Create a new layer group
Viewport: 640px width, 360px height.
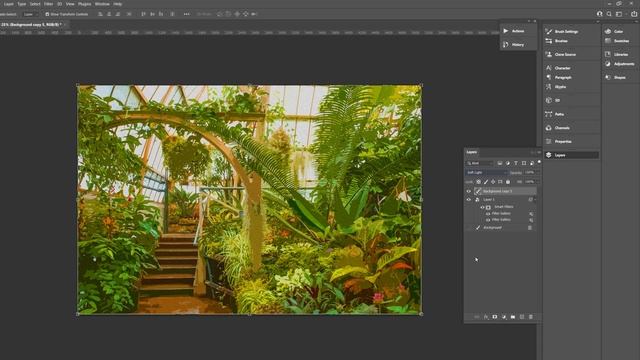point(513,317)
